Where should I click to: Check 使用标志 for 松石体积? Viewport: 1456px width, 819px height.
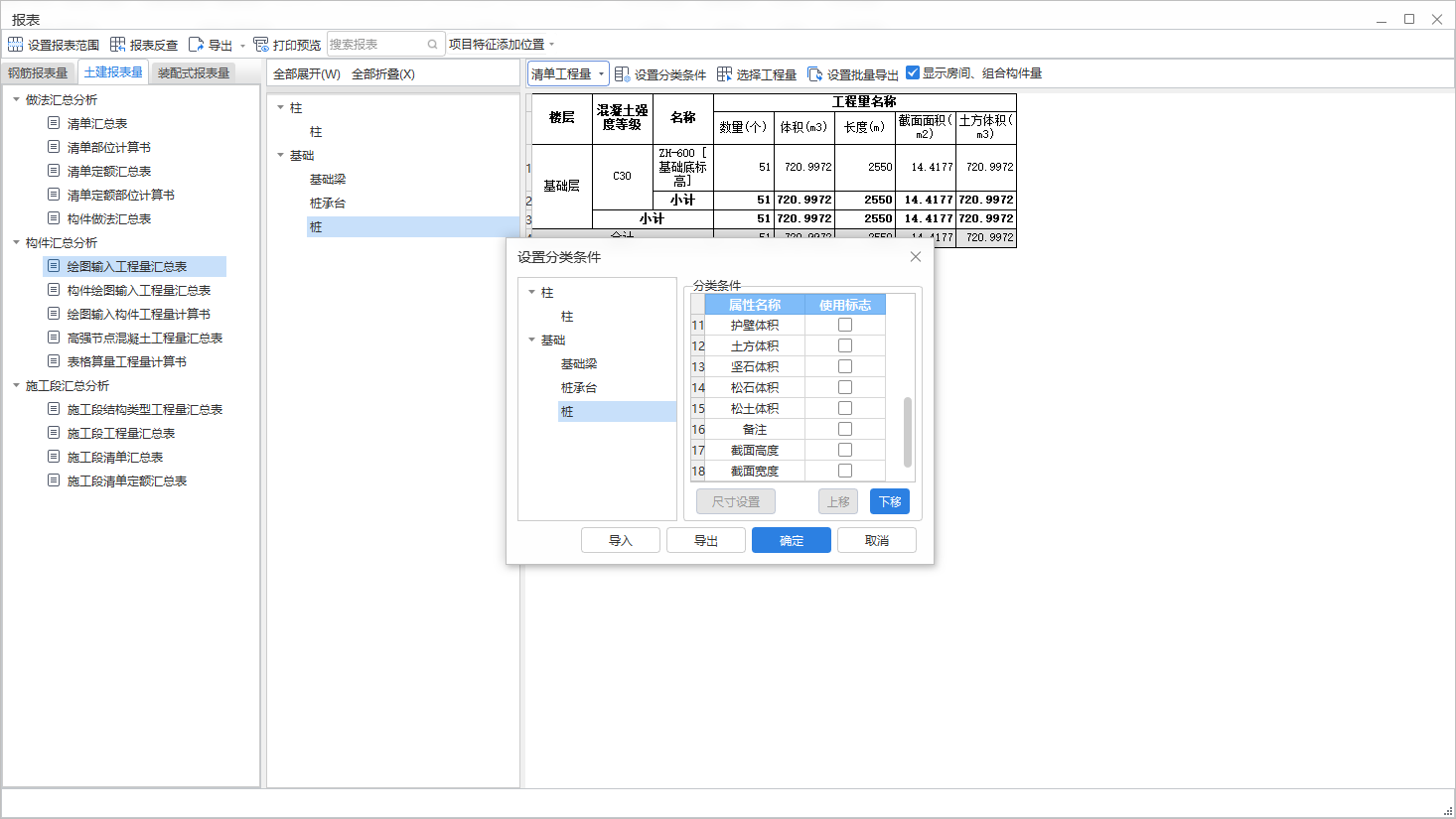click(x=845, y=387)
